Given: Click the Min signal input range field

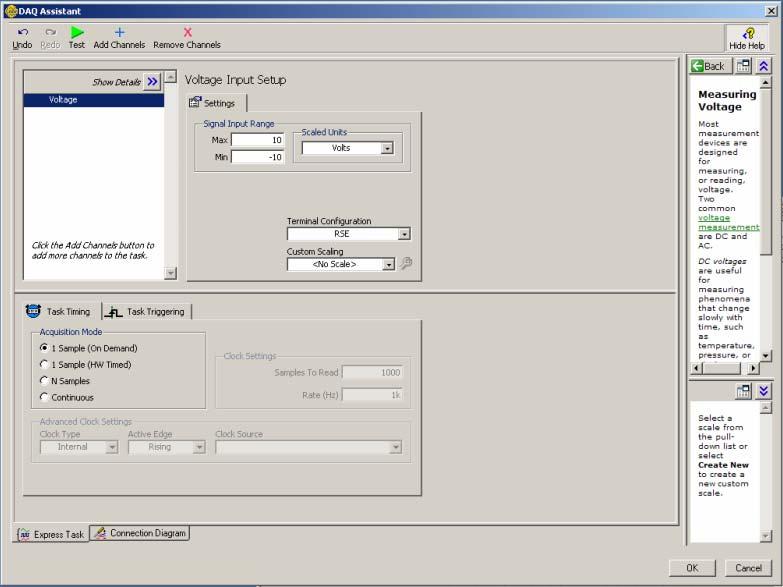Looking at the screenshot, I should 258,157.
